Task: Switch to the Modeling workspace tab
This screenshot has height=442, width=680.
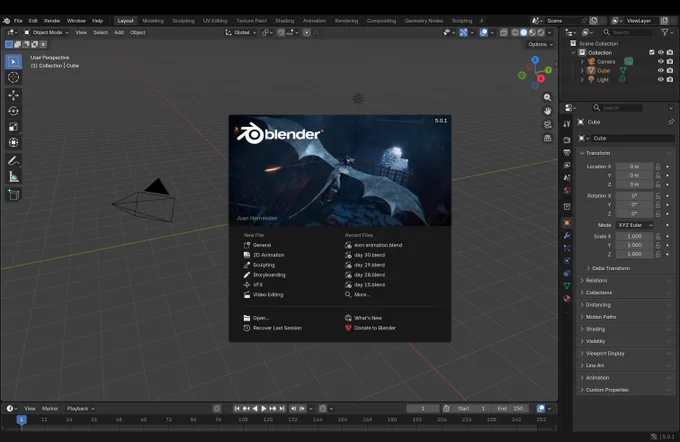Action: click(x=153, y=21)
